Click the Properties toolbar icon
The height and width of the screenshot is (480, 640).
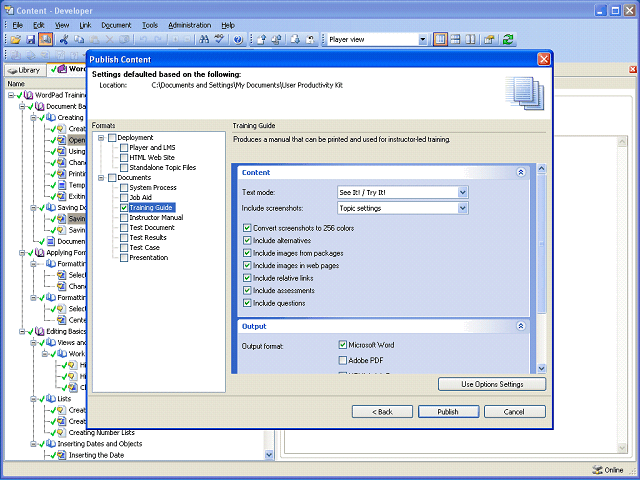tap(489, 40)
